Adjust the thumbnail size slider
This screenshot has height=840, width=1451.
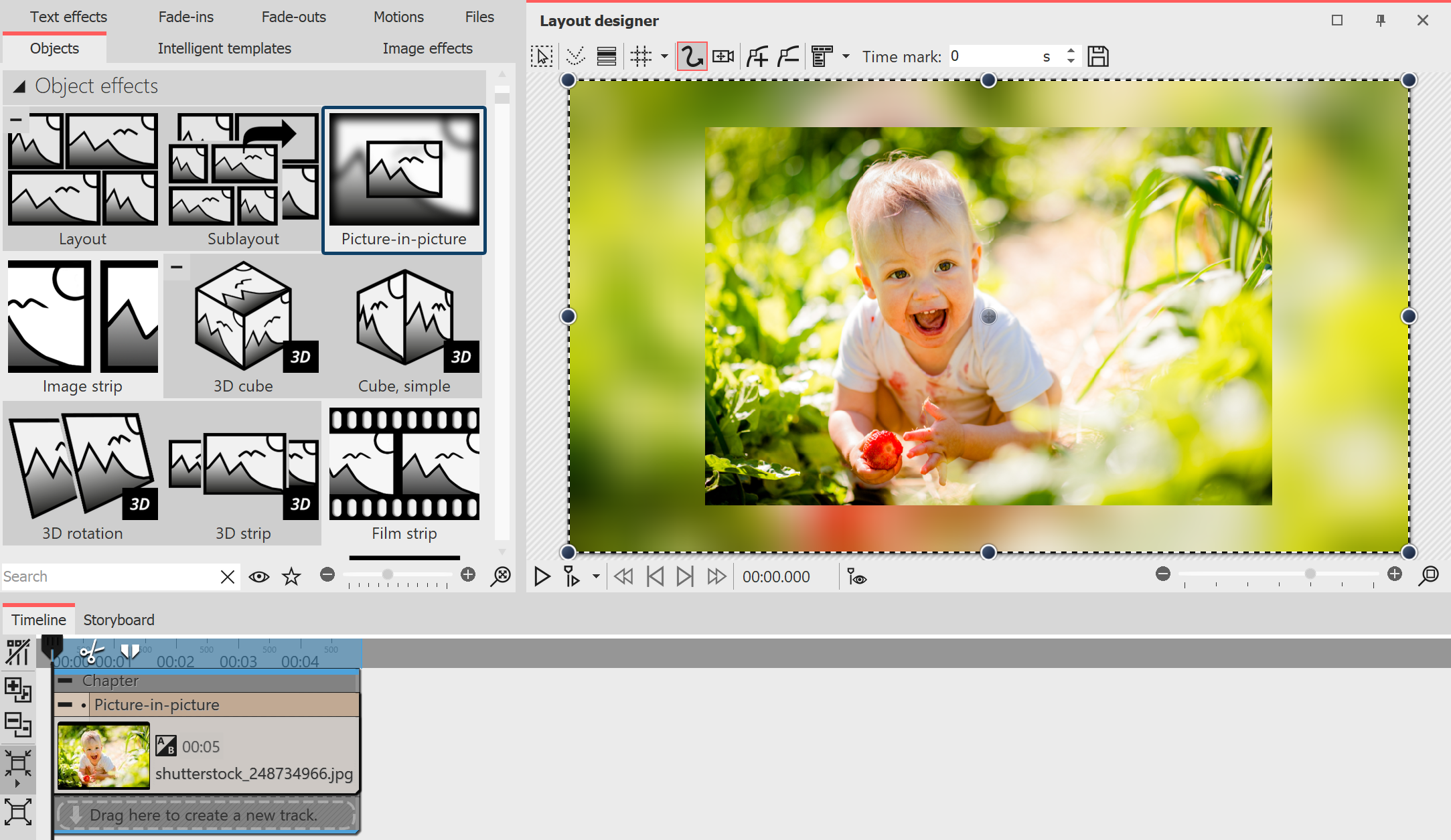pyautogui.click(x=388, y=574)
